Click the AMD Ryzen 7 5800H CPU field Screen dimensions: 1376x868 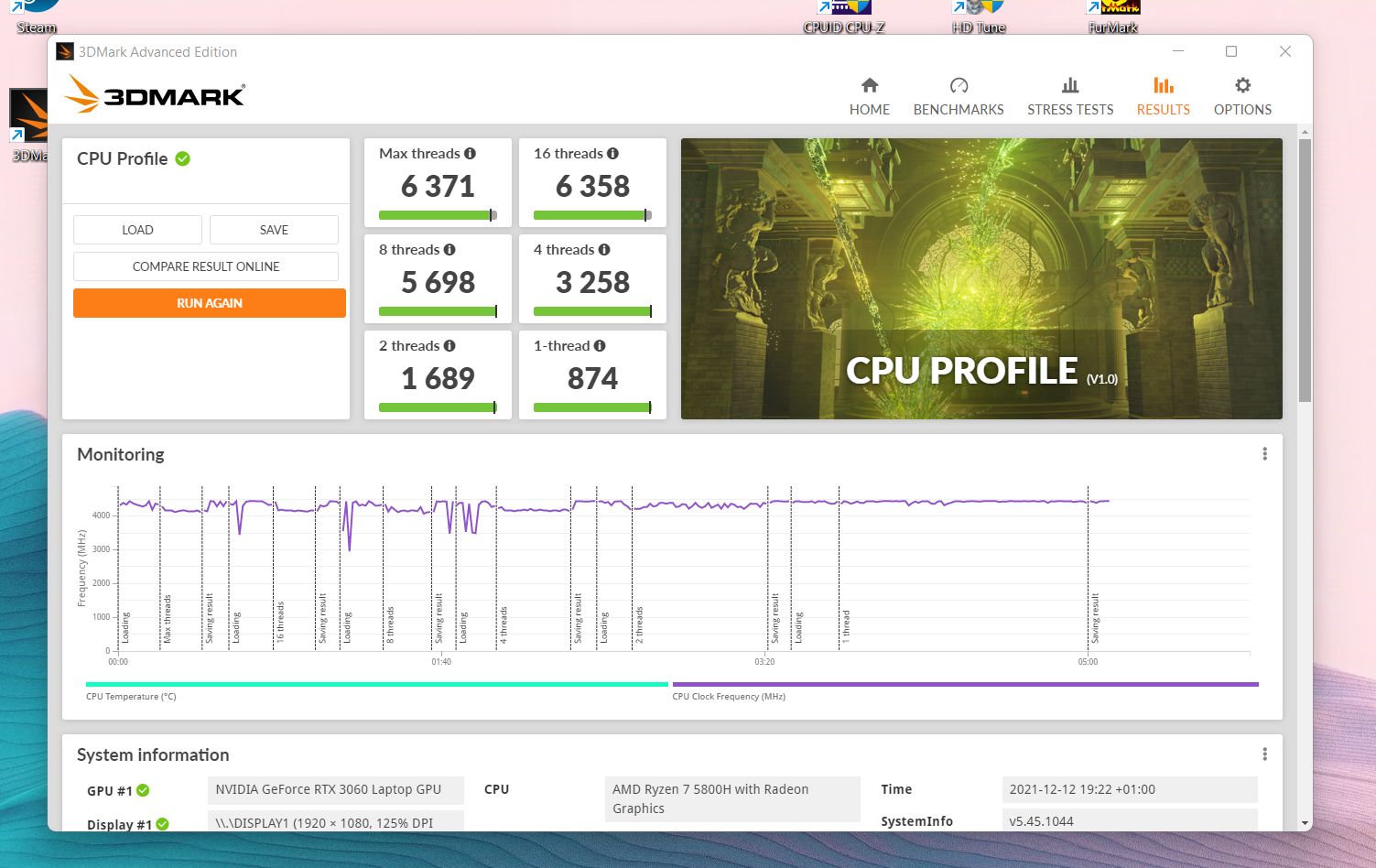(732, 799)
